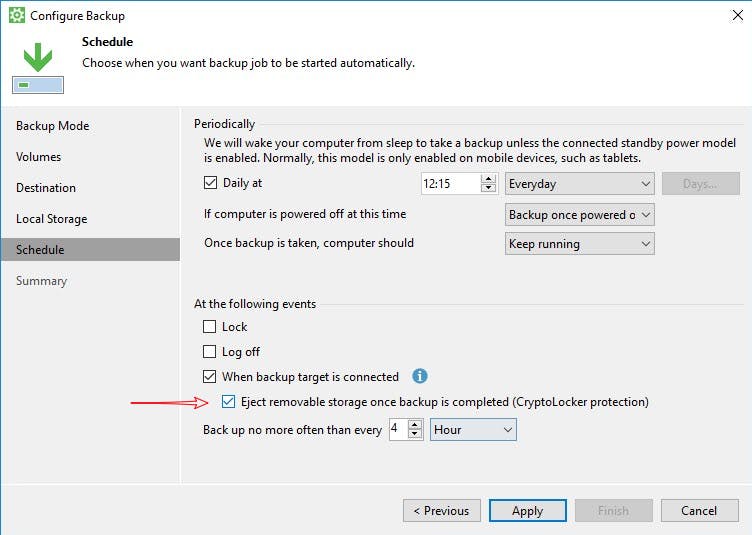Viewport: 752px width, 535px height.
Task: Switch to the Local Storage step
Action: pos(52,219)
